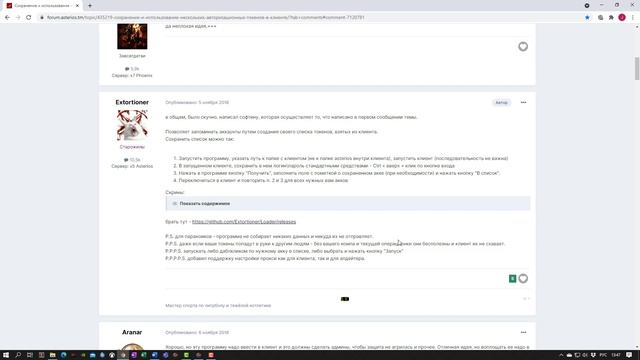This screenshot has width=640, height=360.
Task: Click the "Автор" badge on Extortioner's post
Action: coord(501,102)
